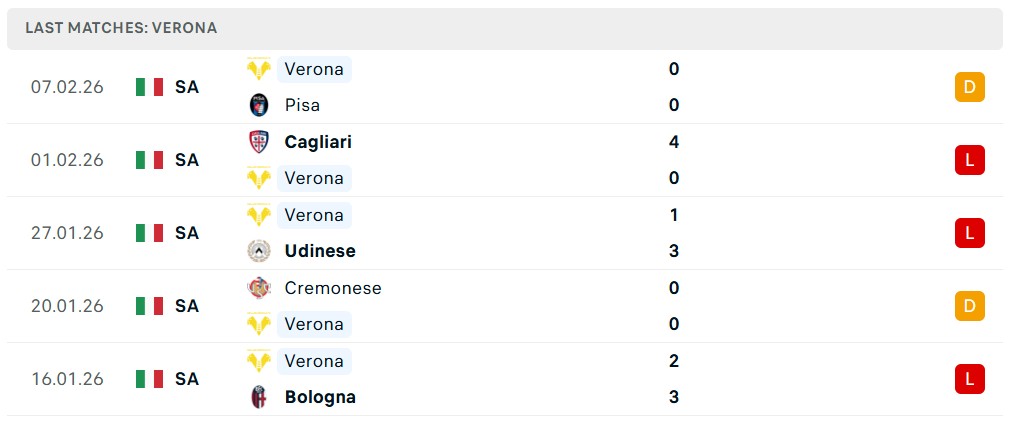The height and width of the screenshot is (421, 1012).
Task: Click the loss badge for Udinese match
Action: (x=969, y=233)
